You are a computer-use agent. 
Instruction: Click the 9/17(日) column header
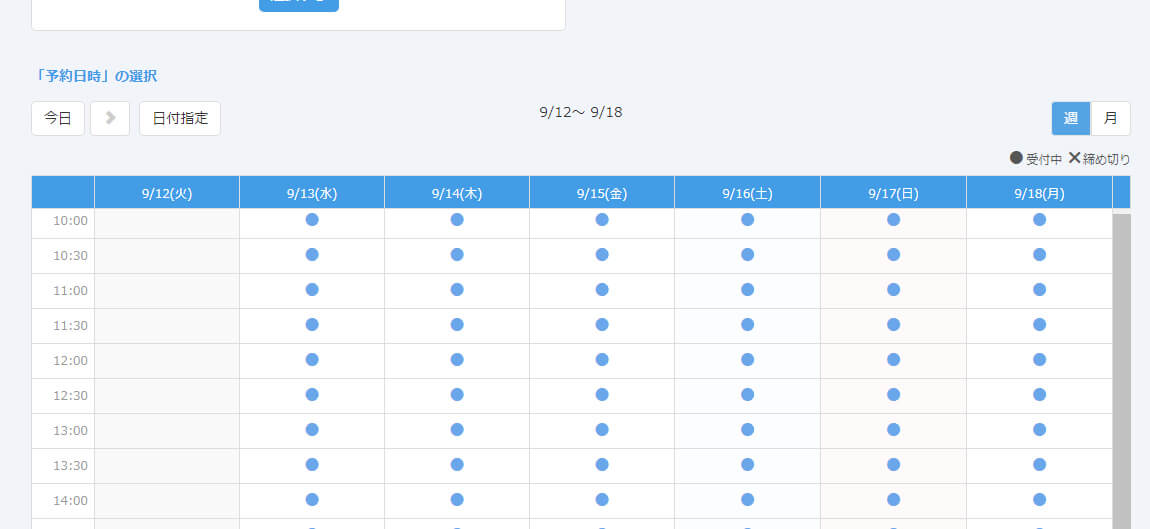[x=893, y=193]
